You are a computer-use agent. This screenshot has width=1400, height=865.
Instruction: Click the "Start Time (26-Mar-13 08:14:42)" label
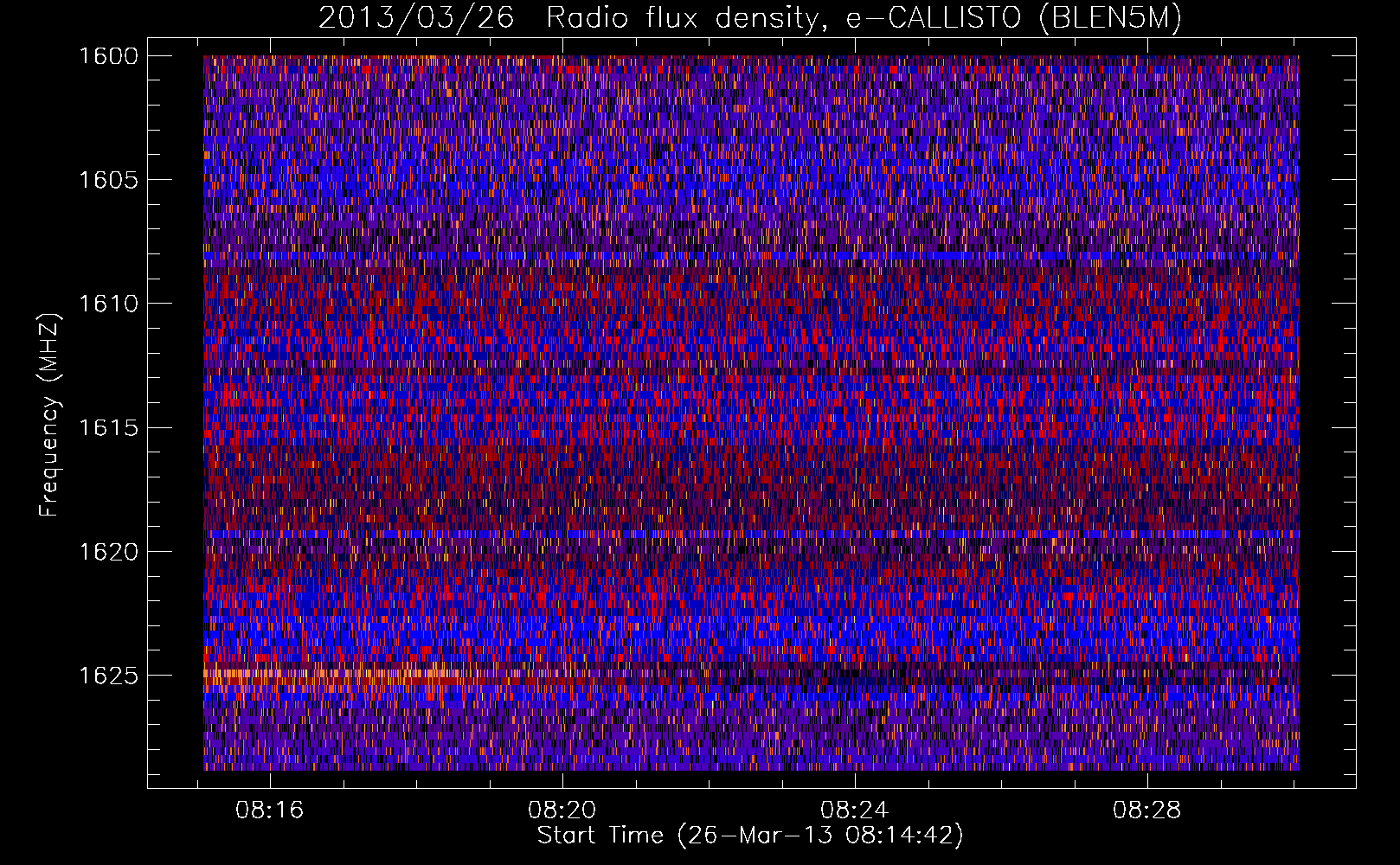(750, 836)
